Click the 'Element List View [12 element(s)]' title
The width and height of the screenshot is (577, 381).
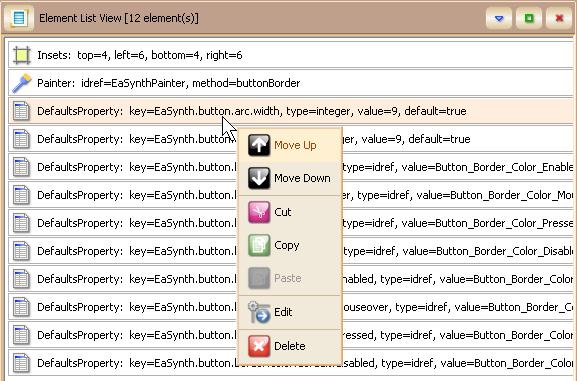(x=118, y=18)
